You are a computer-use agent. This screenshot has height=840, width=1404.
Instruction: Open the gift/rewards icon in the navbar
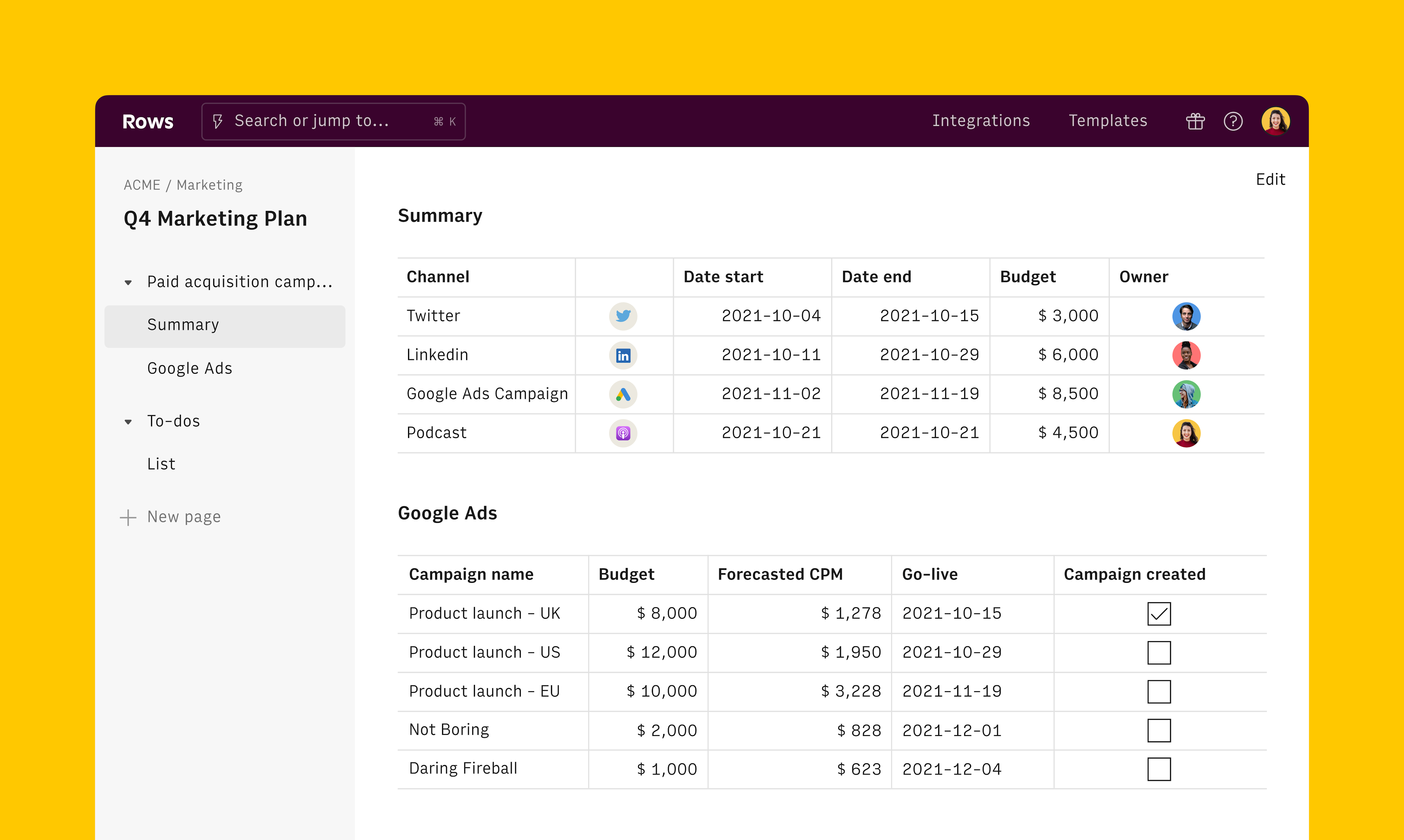[x=1195, y=121]
